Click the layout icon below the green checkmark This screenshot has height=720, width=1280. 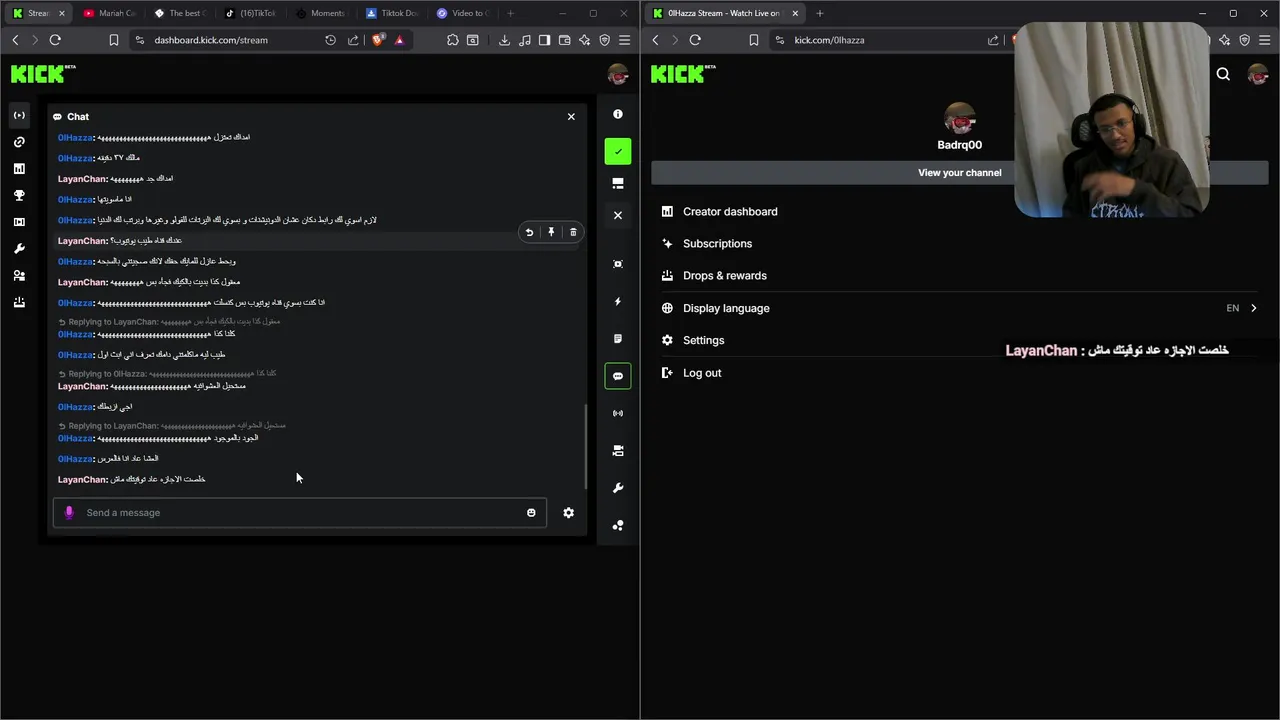[x=618, y=184]
